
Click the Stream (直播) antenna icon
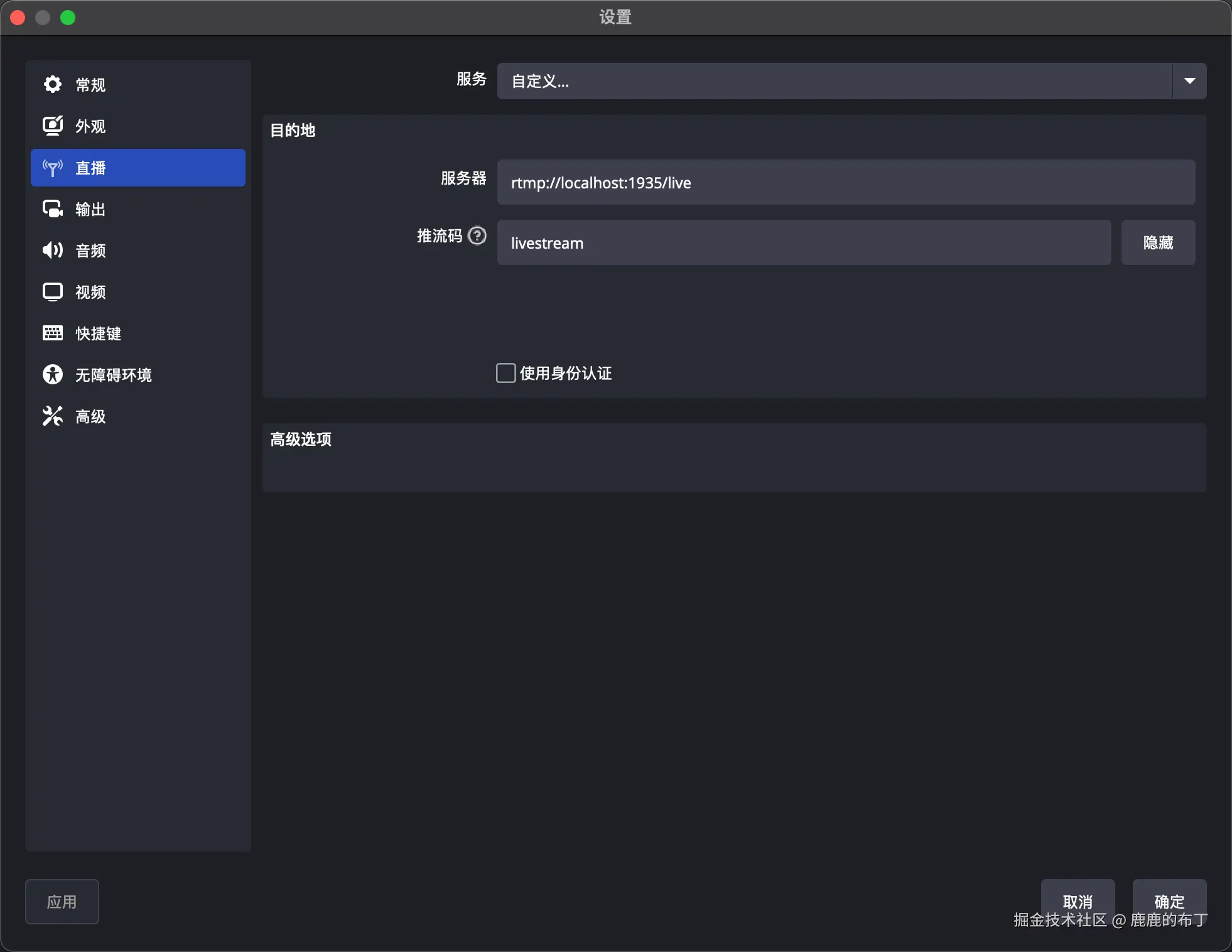53,168
